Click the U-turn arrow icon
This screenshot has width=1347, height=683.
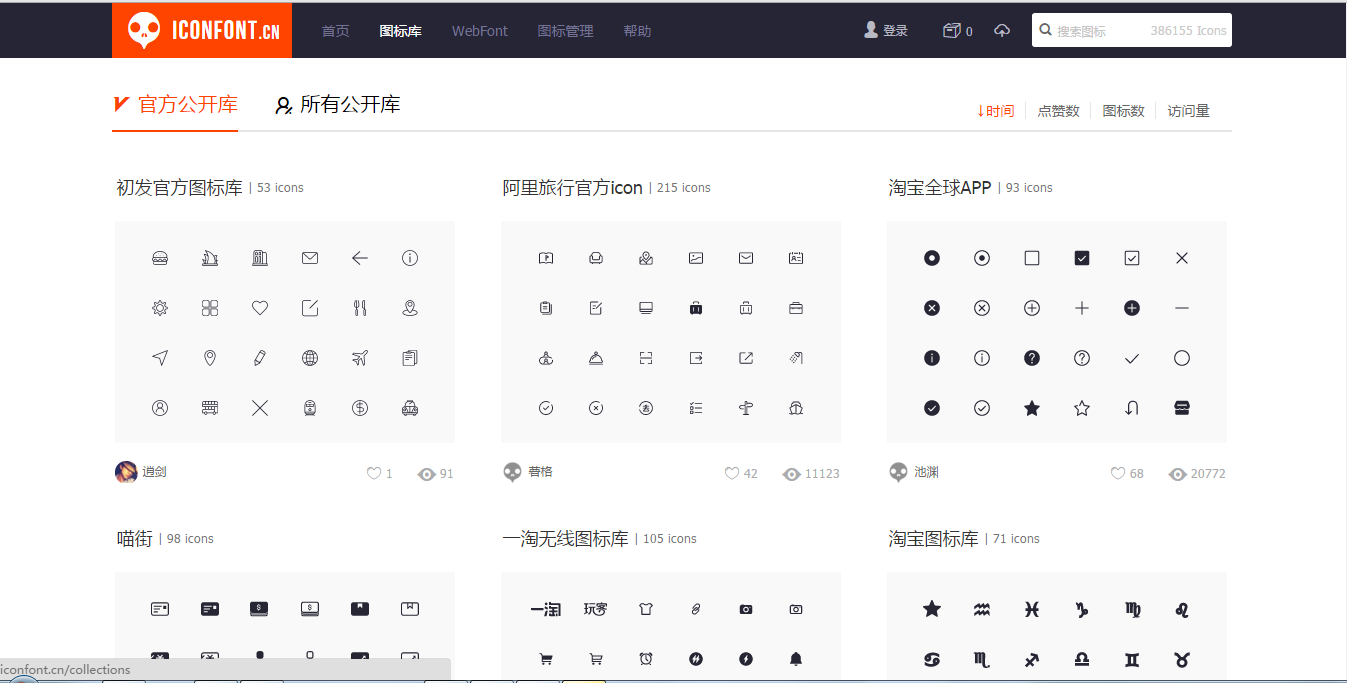[x=1132, y=408]
